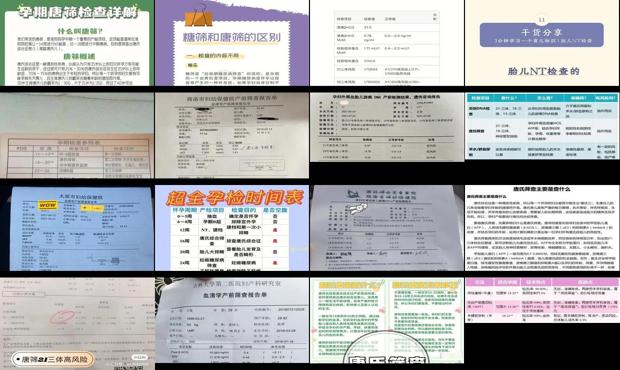Image resolution: width=620 pixels, height=370 pixels.
Task: Open the blue report thumbnail with WOW sticker
Action: pos(77,228)
